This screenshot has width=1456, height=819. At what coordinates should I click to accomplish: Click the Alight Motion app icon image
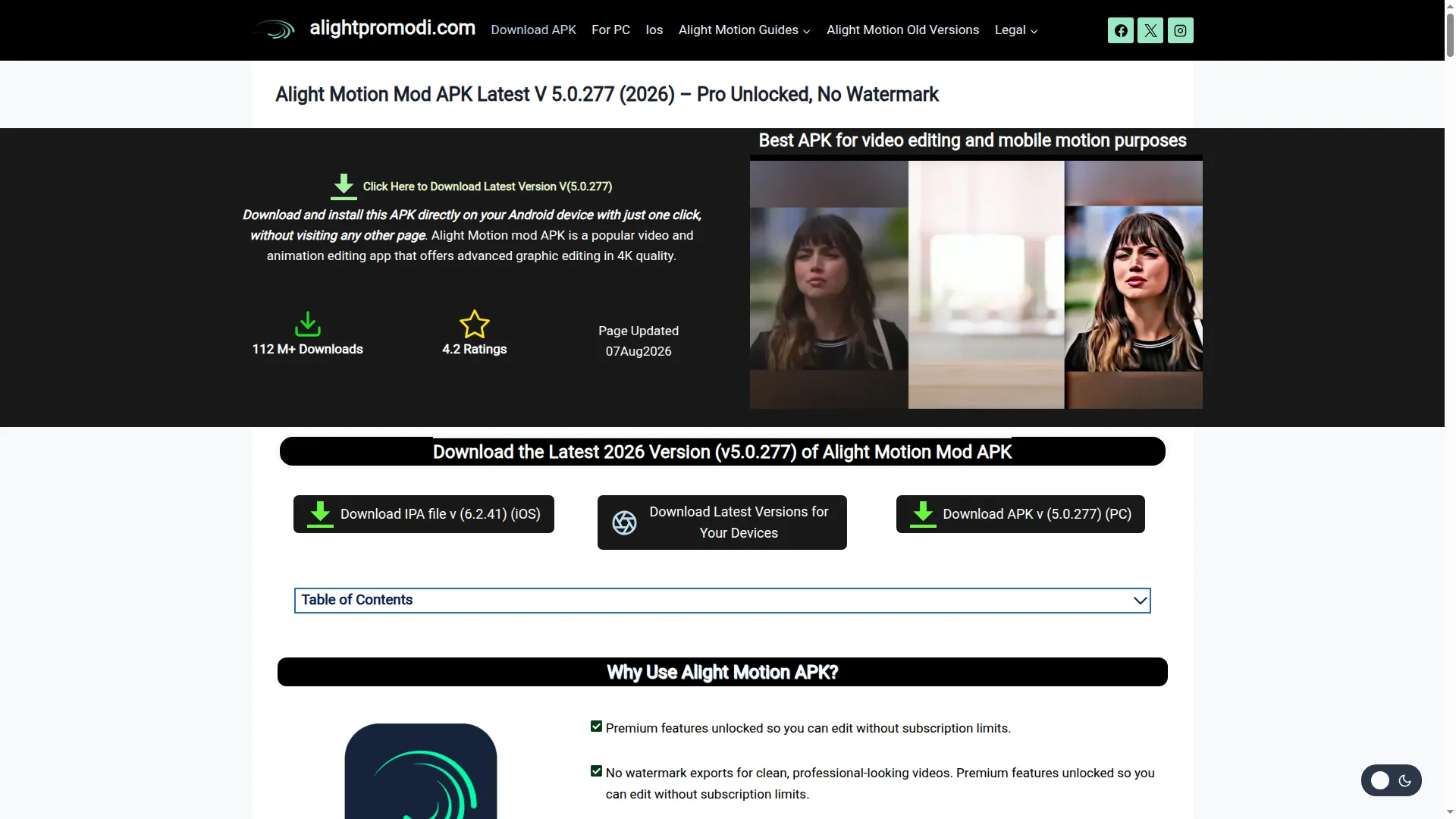pyautogui.click(x=421, y=771)
